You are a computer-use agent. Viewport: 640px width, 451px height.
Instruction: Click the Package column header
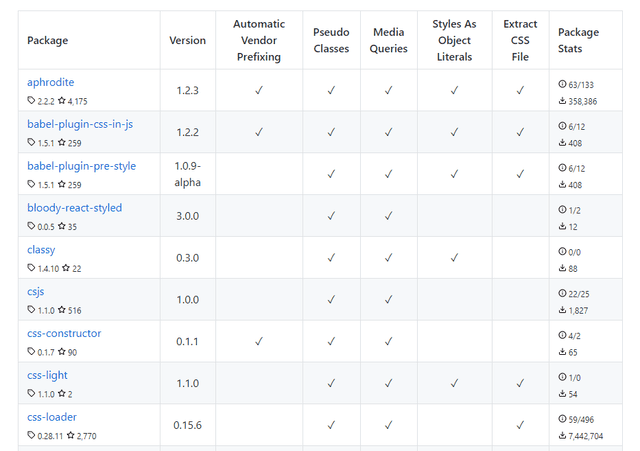[48, 40]
